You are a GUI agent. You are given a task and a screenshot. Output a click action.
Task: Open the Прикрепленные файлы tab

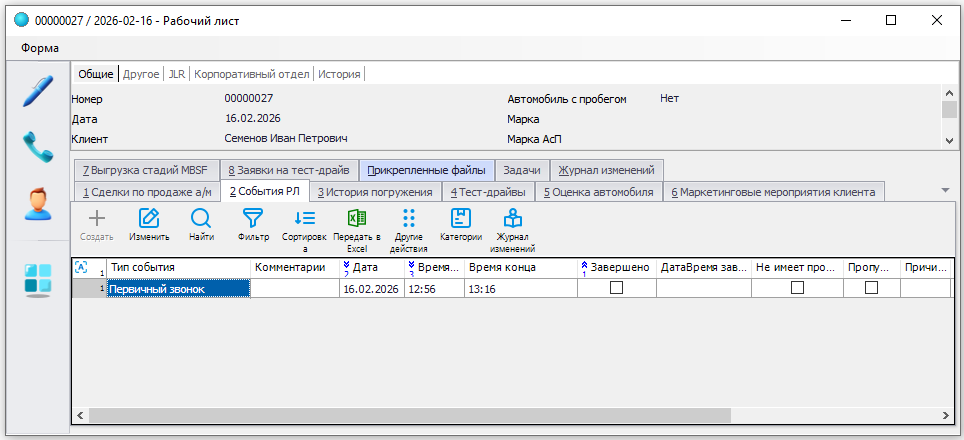point(427,170)
